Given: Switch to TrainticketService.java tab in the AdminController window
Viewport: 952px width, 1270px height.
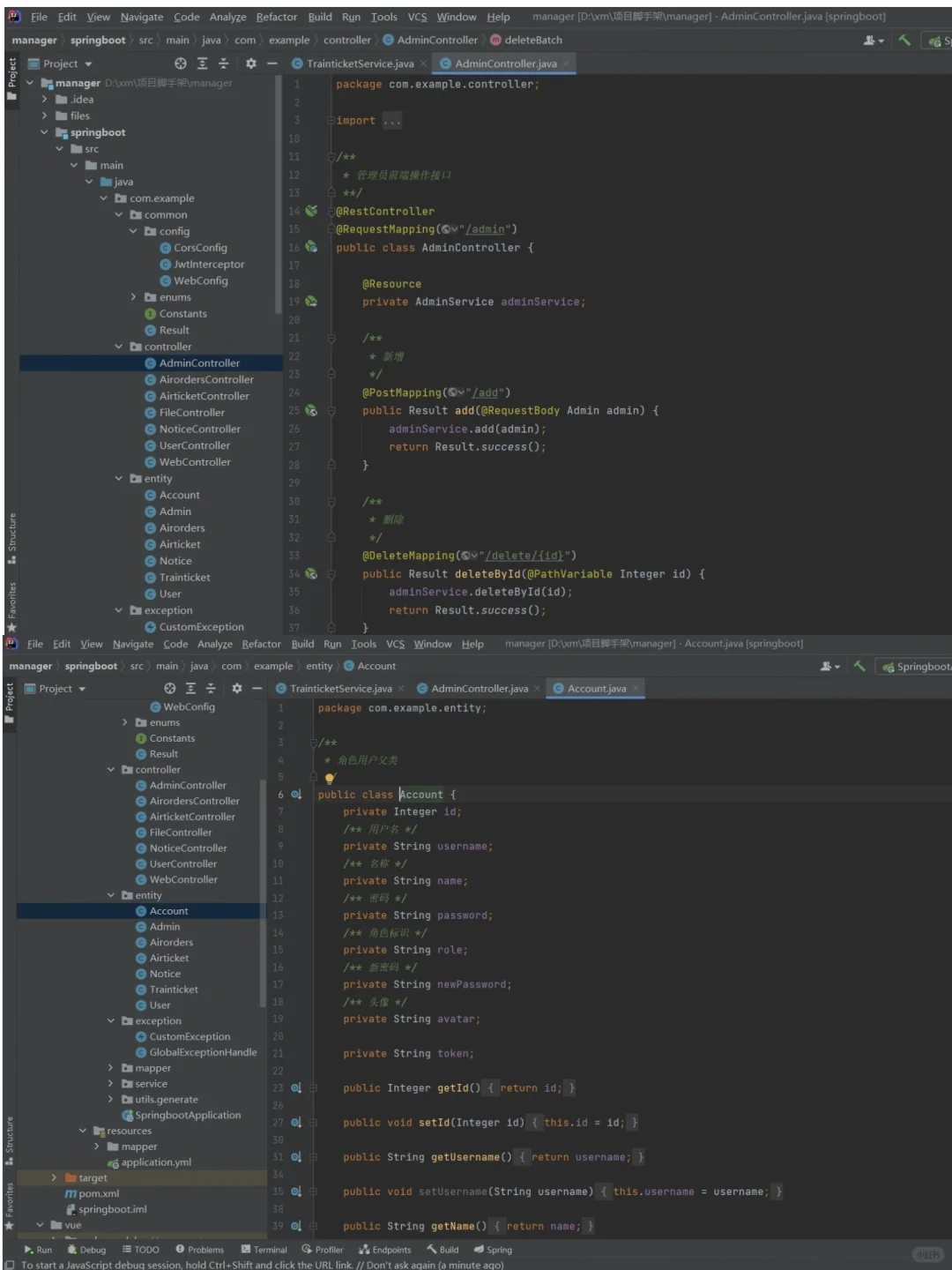Looking at the screenshot, I should (360, 63).
